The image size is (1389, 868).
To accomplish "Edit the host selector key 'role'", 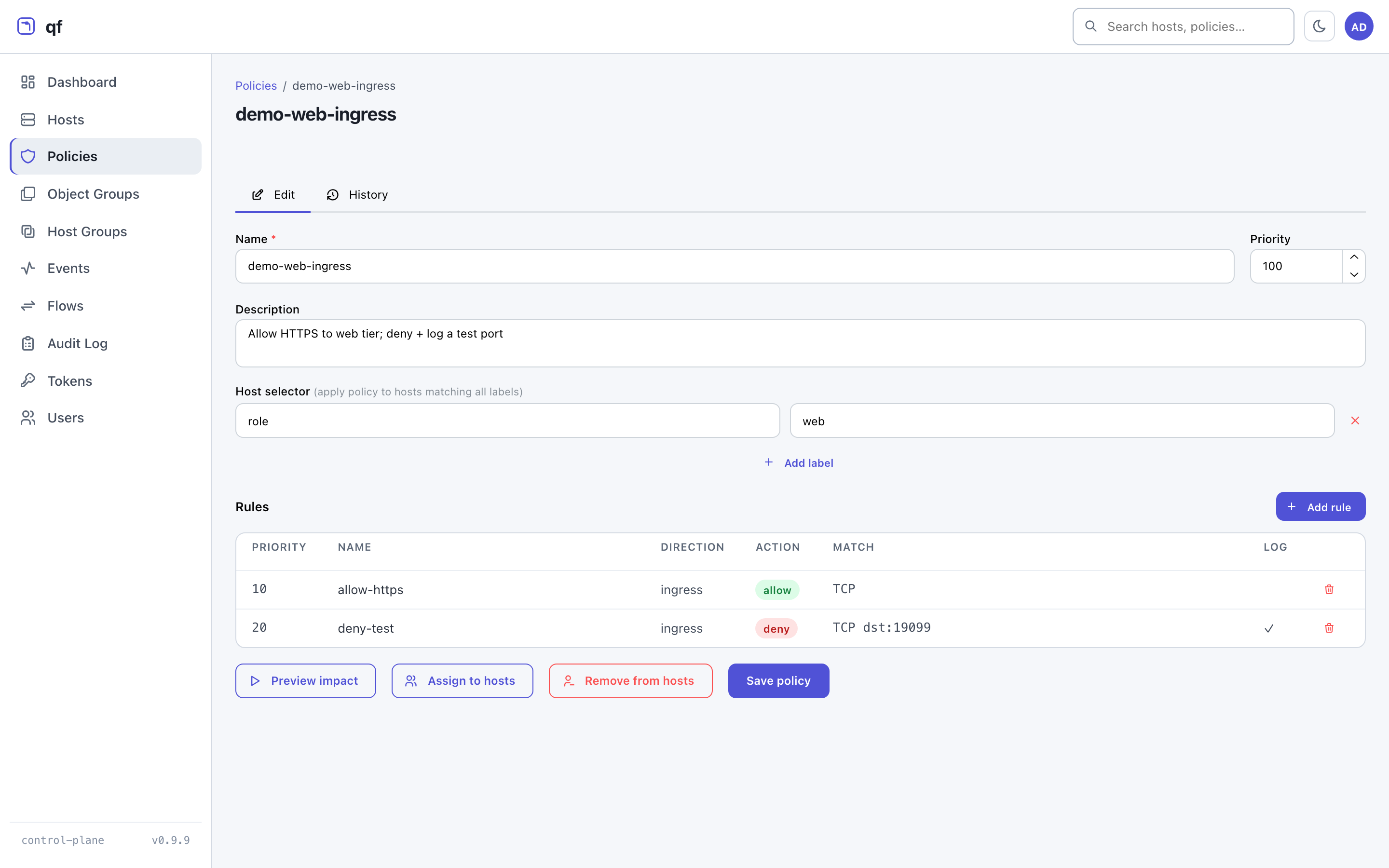I will pyautogui.click(x=507, y=421).
